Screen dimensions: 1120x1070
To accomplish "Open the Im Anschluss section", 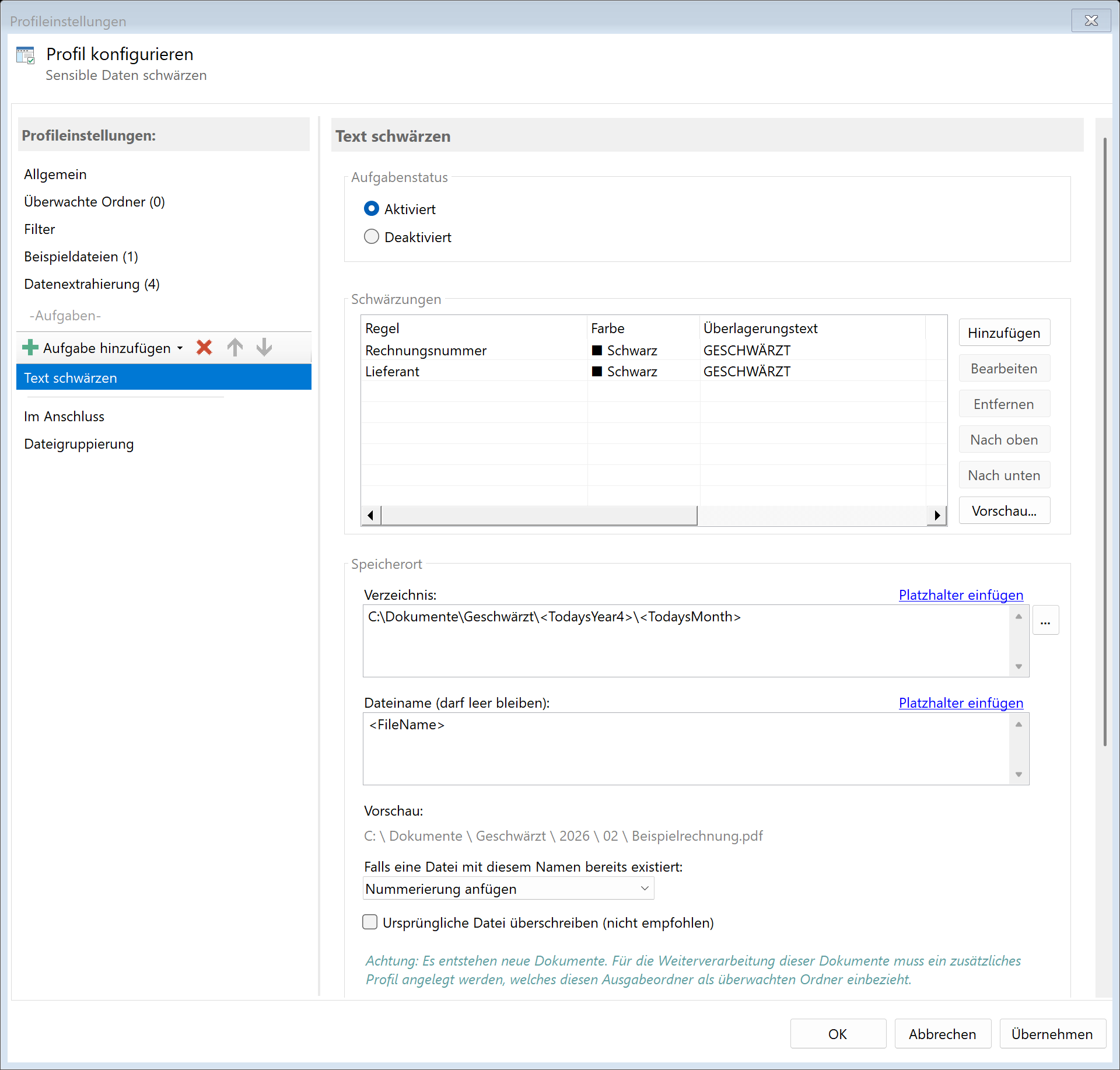I will tap(64, 417).
